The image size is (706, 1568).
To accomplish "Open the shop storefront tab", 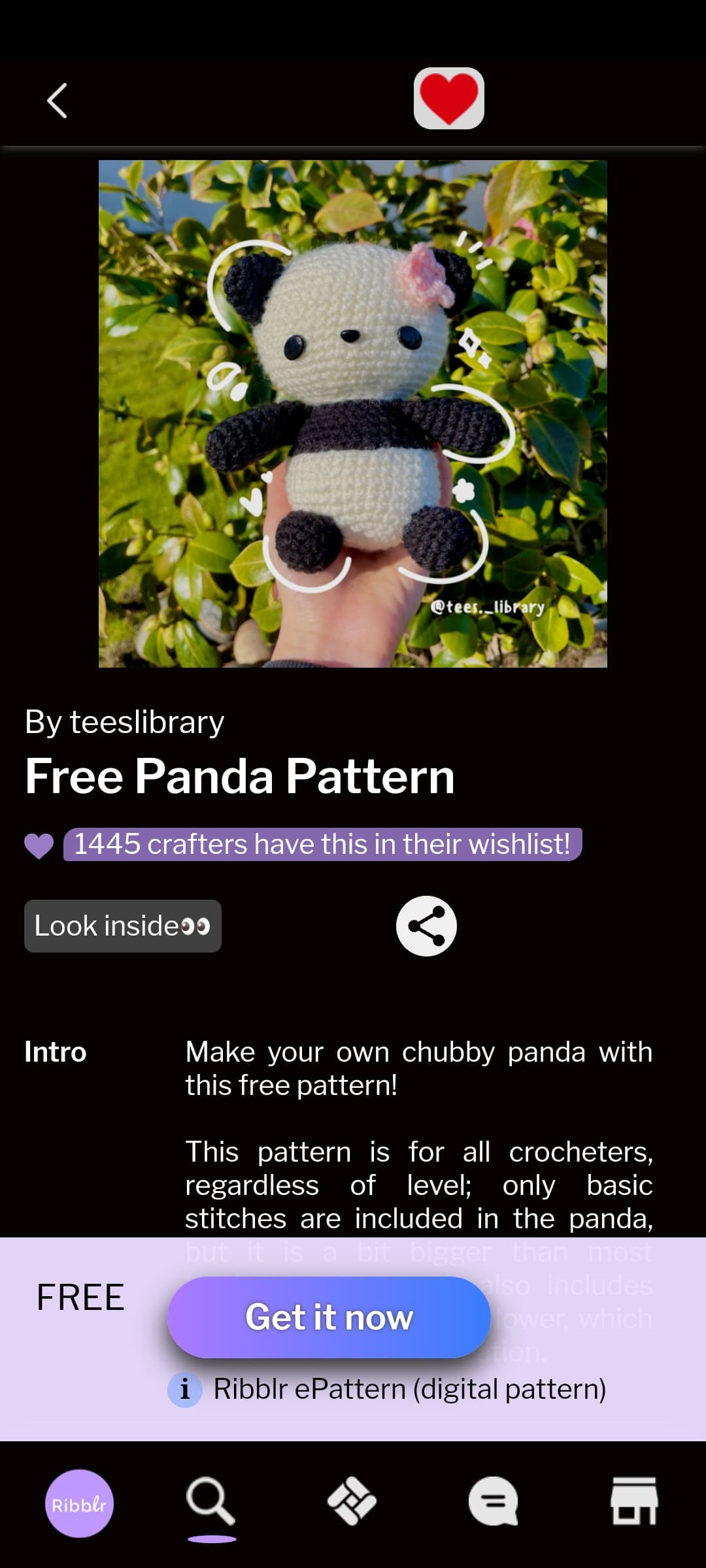I will click(634, 1501).
